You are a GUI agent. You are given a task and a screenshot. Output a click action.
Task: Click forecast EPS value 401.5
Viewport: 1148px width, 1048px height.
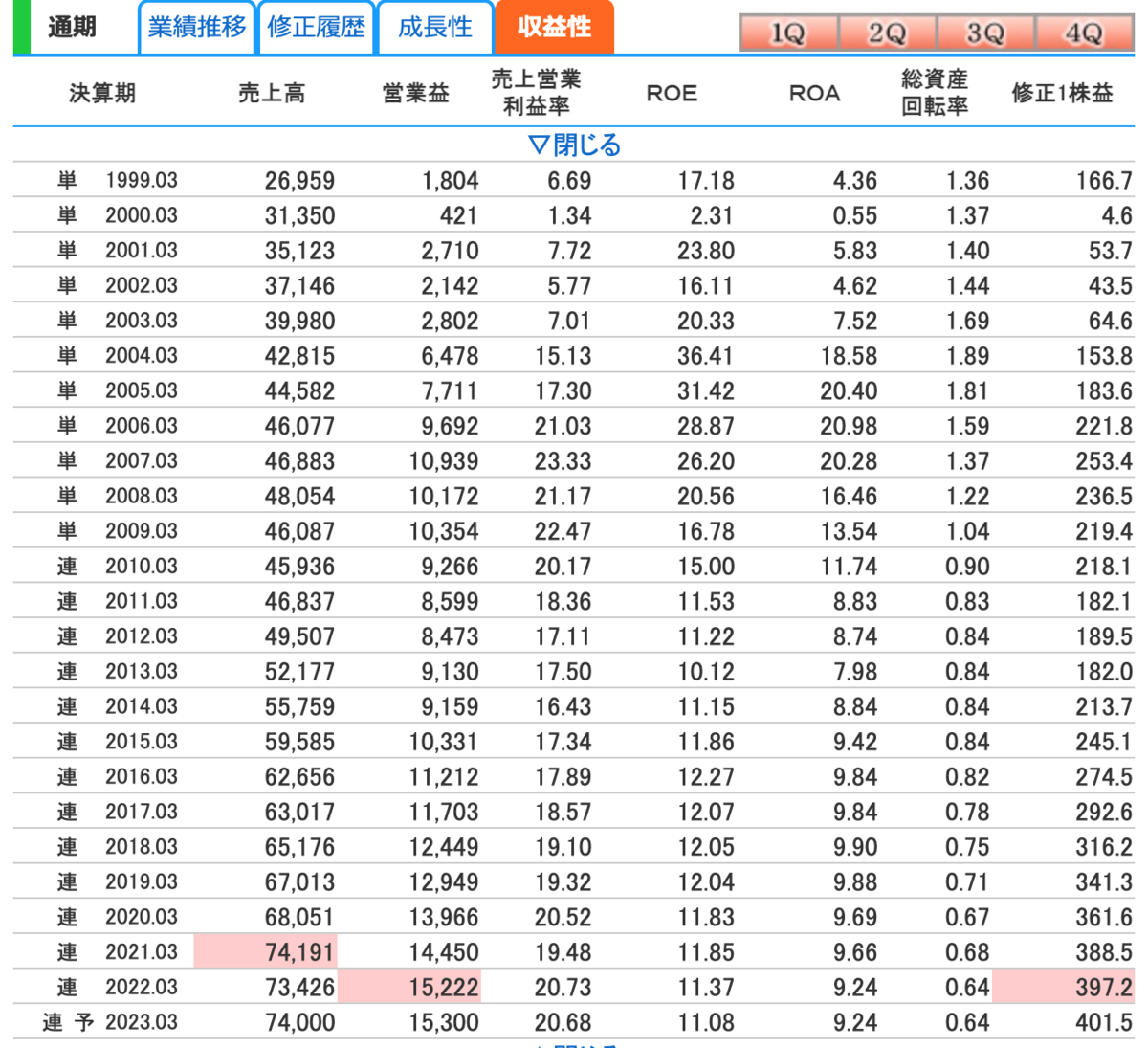(x=1104, y=1022)
